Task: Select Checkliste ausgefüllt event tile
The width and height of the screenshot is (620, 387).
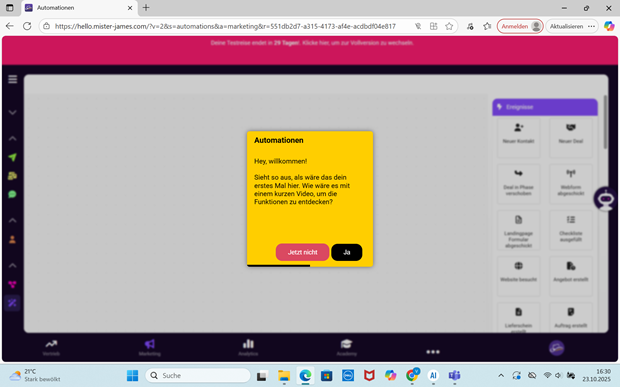Action: pyautogui.click(x=571, y=230)
